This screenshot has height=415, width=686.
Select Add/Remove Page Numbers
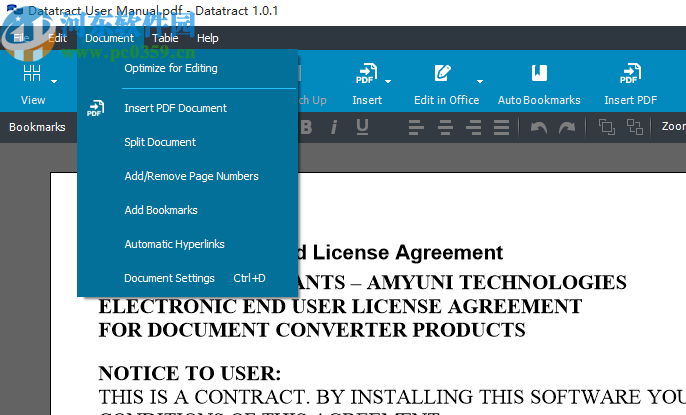pyautogui.click(x=188, y=176)
